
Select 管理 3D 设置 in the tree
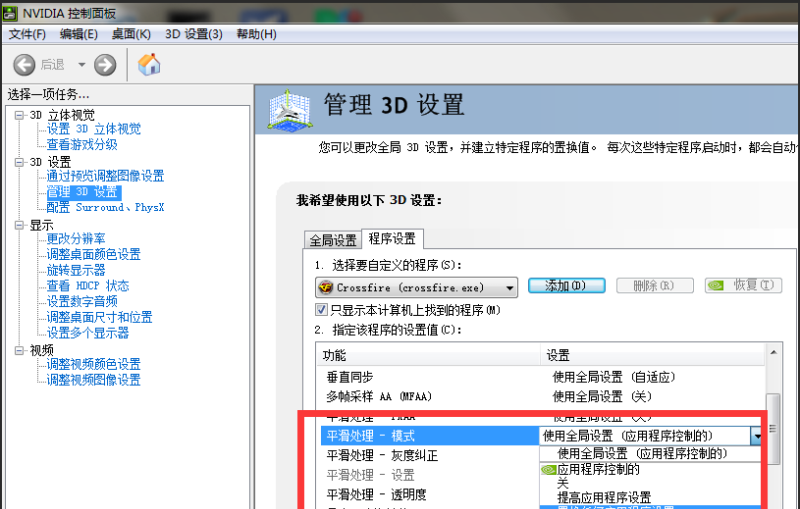[x=84, y=192]
